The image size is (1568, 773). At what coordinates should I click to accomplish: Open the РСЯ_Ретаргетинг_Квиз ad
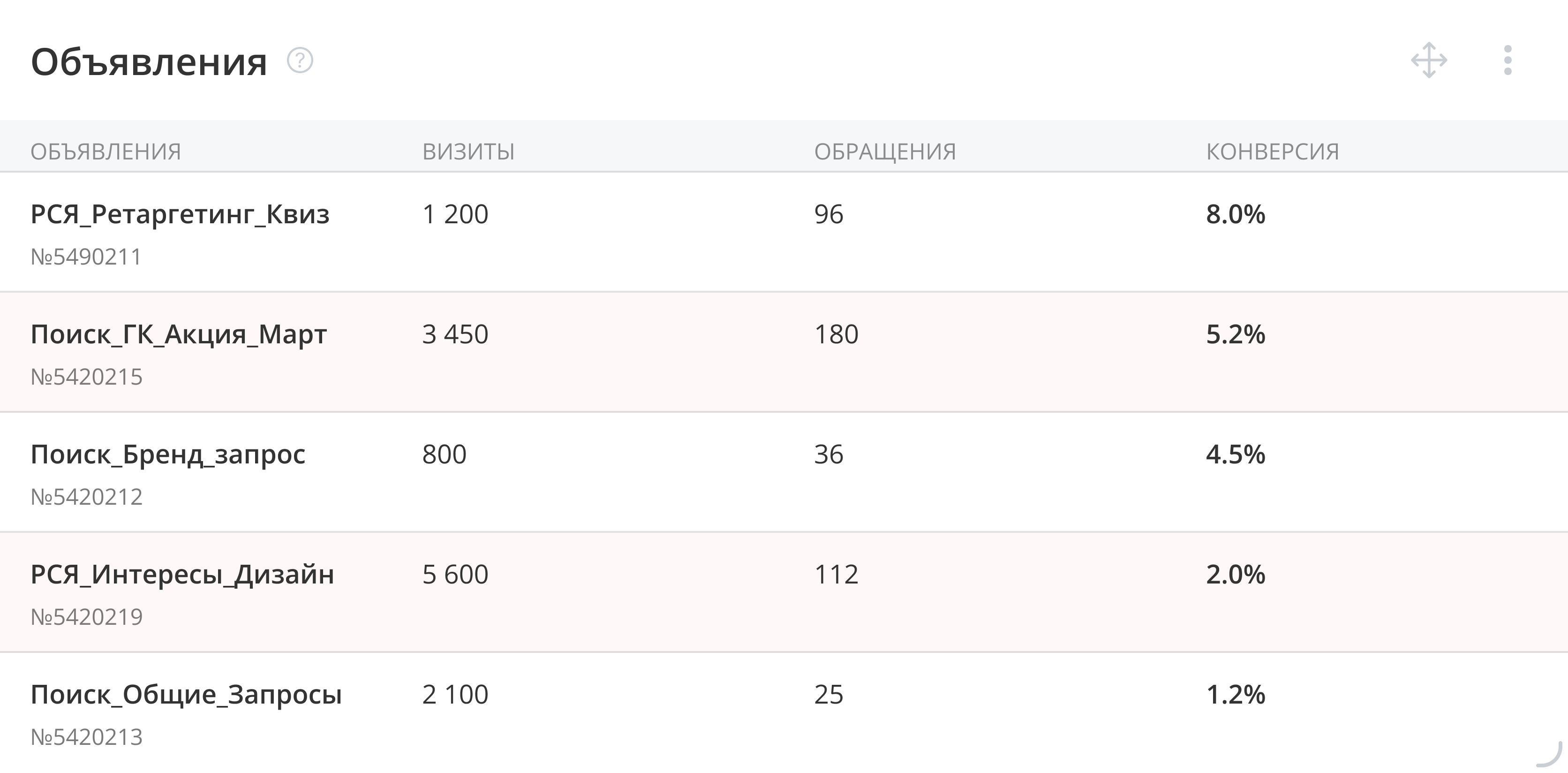pos(180,214)
